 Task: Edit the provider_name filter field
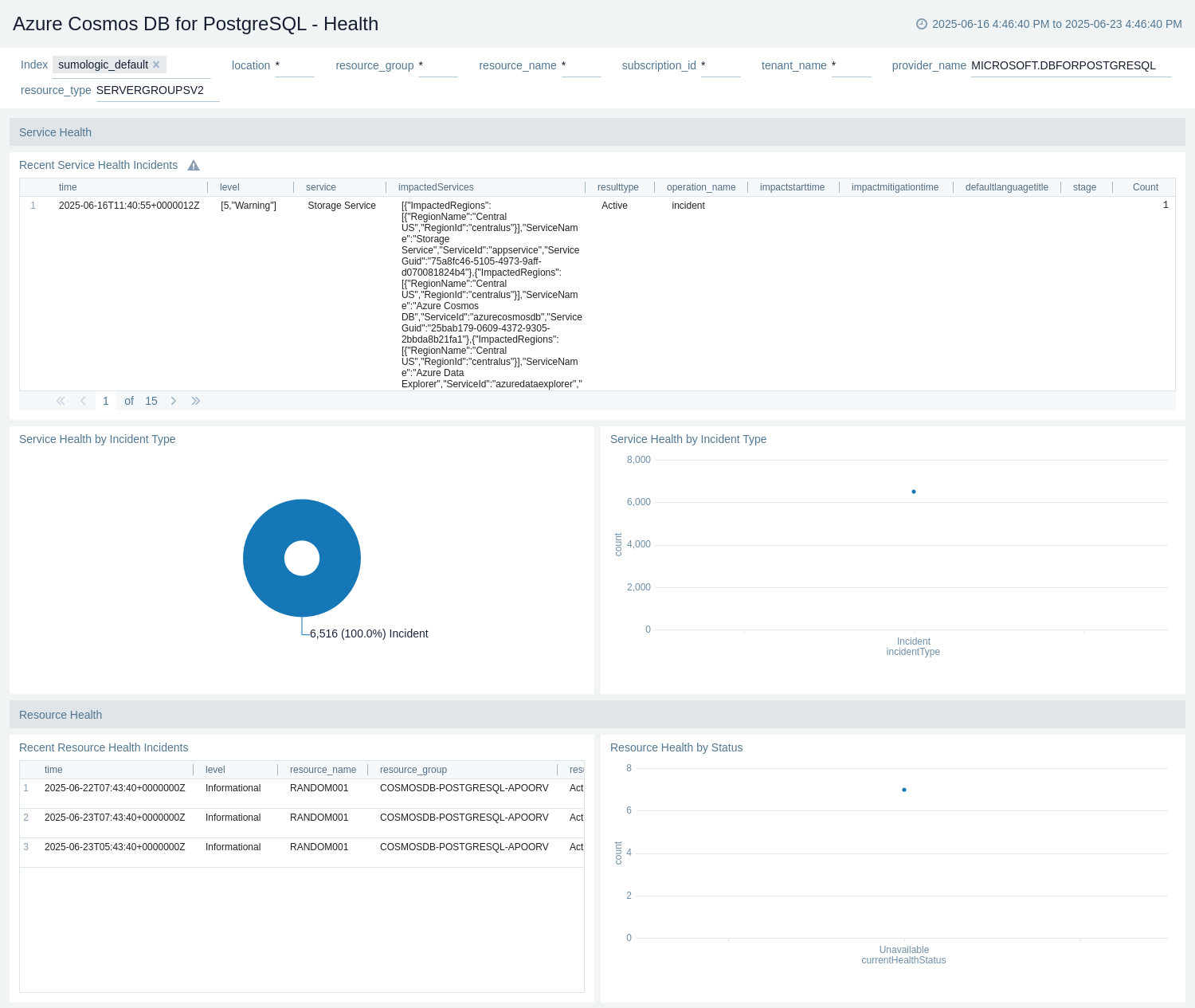1072,65
